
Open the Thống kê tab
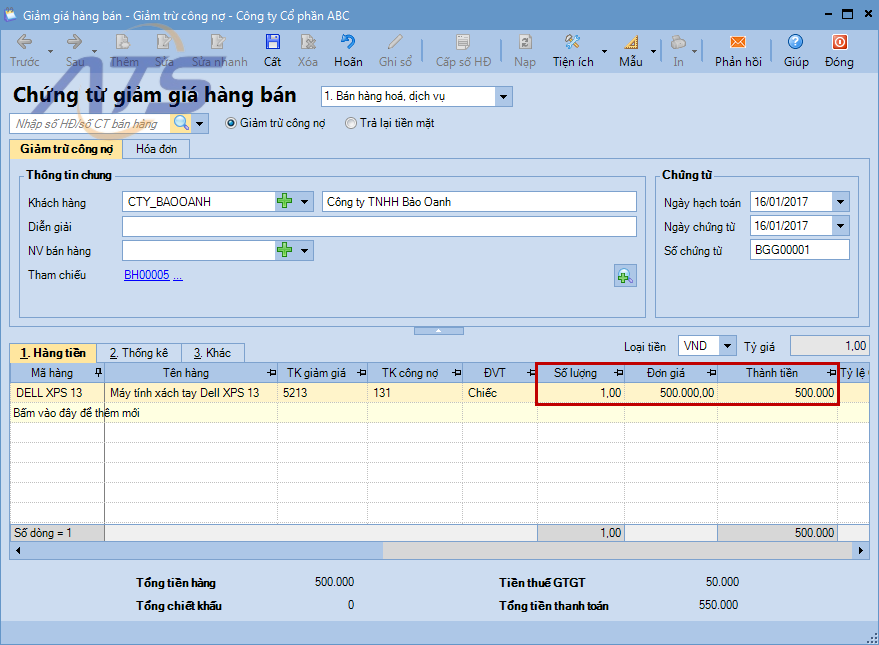click(138, 353)
